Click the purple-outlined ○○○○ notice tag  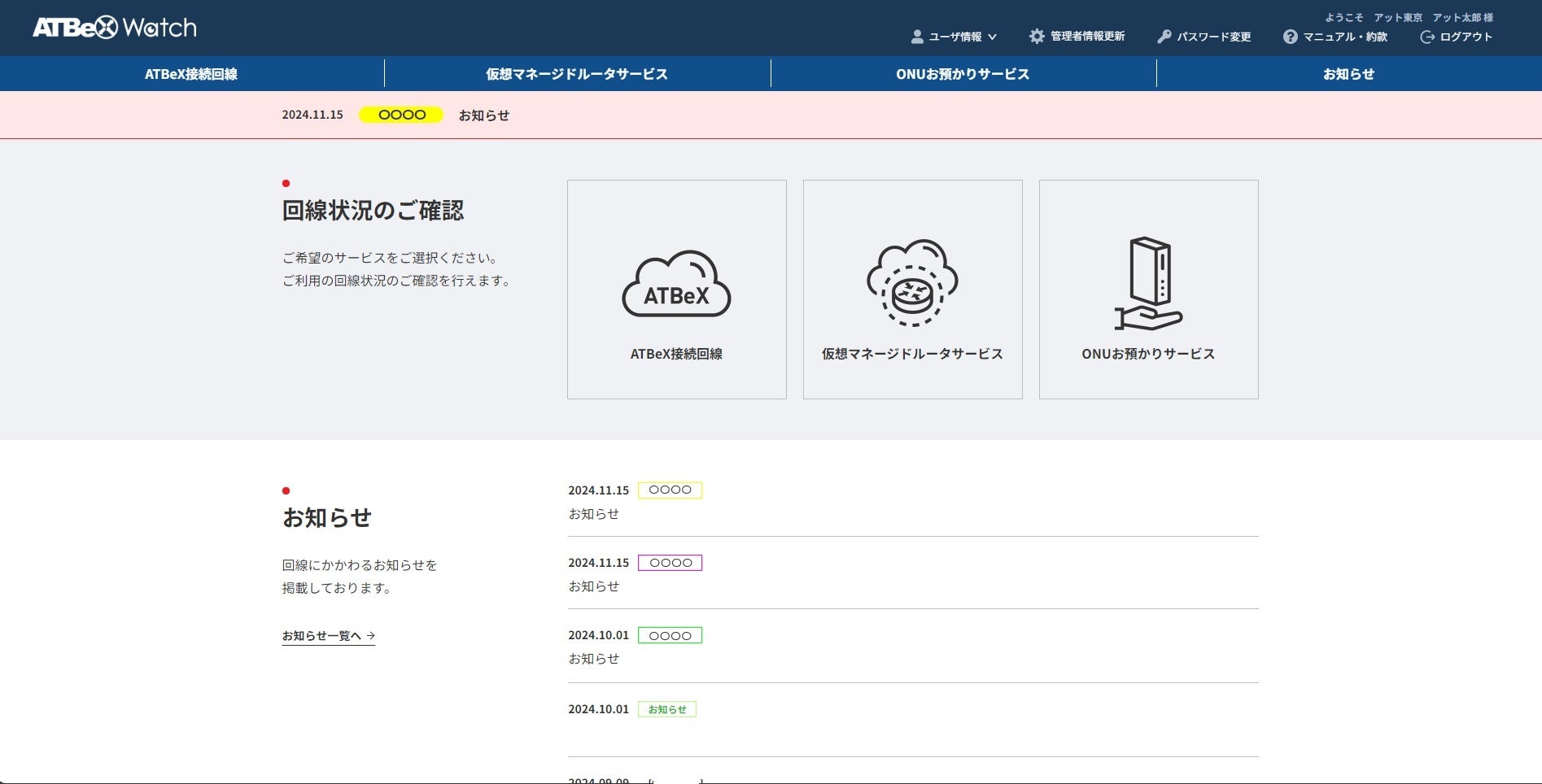(x=670, y=563)
